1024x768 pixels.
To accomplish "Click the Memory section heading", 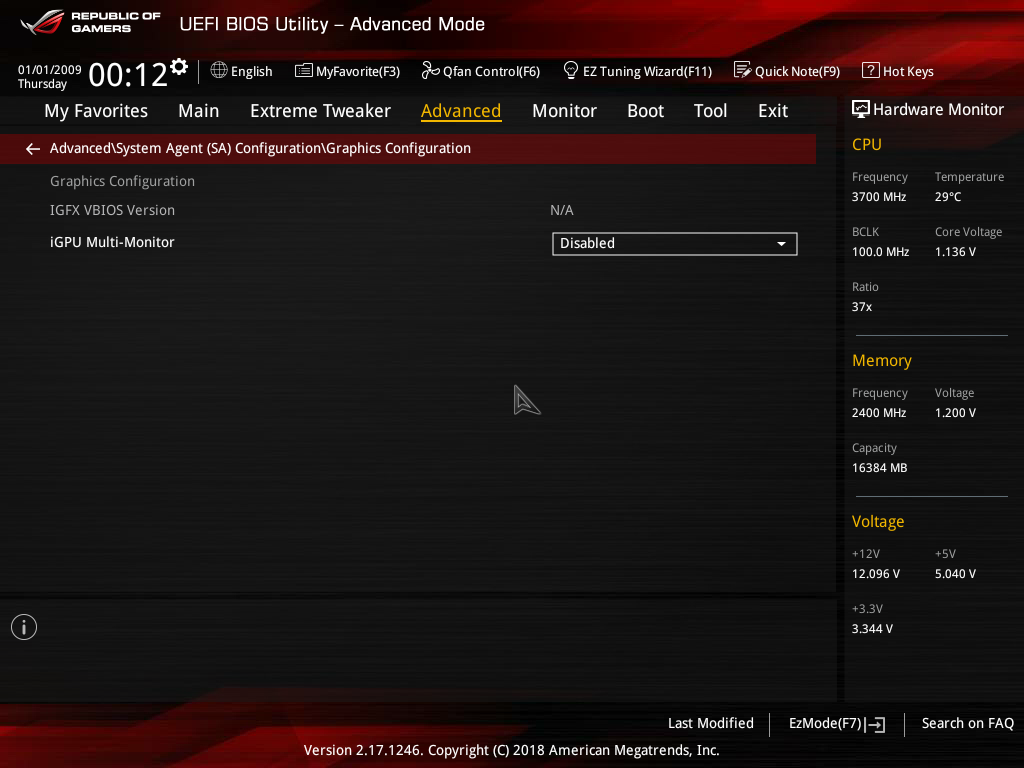I will (x=882, y=360).
